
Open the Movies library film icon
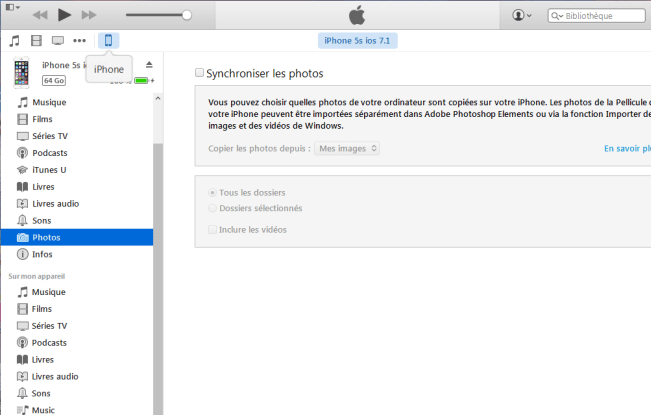point(37,41)
